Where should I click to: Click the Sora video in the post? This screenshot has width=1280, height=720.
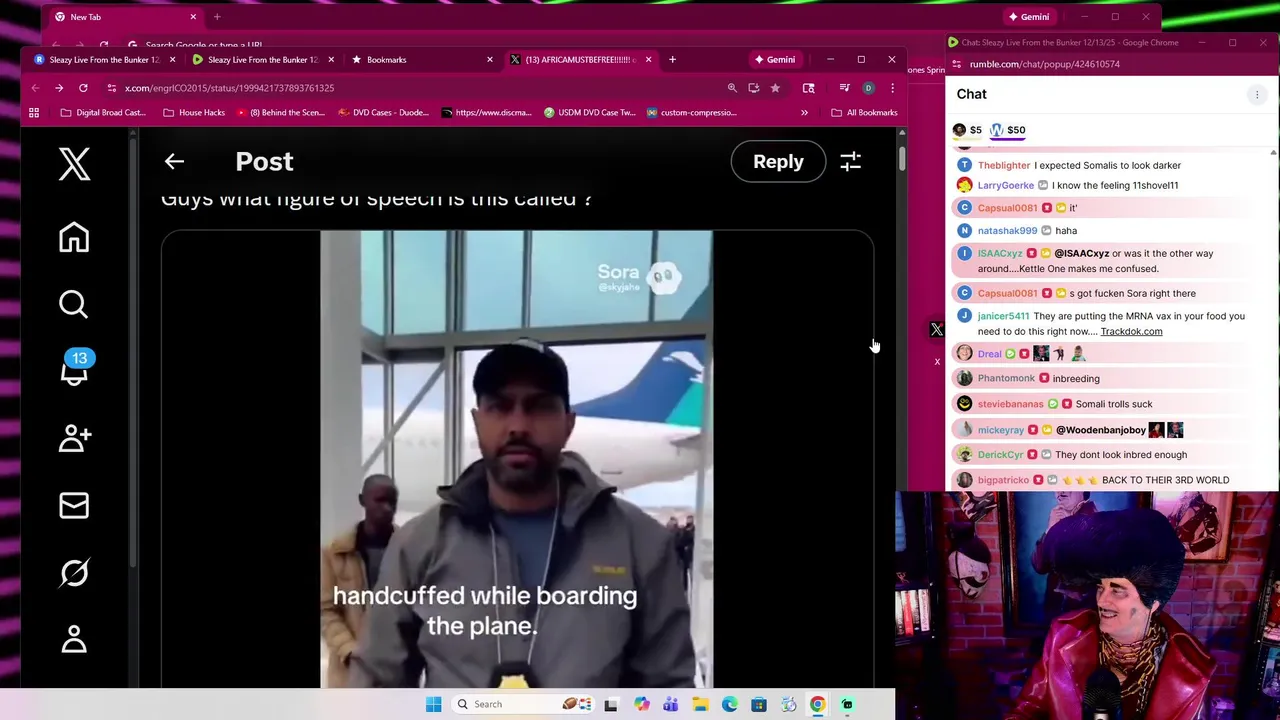point(517,459)
